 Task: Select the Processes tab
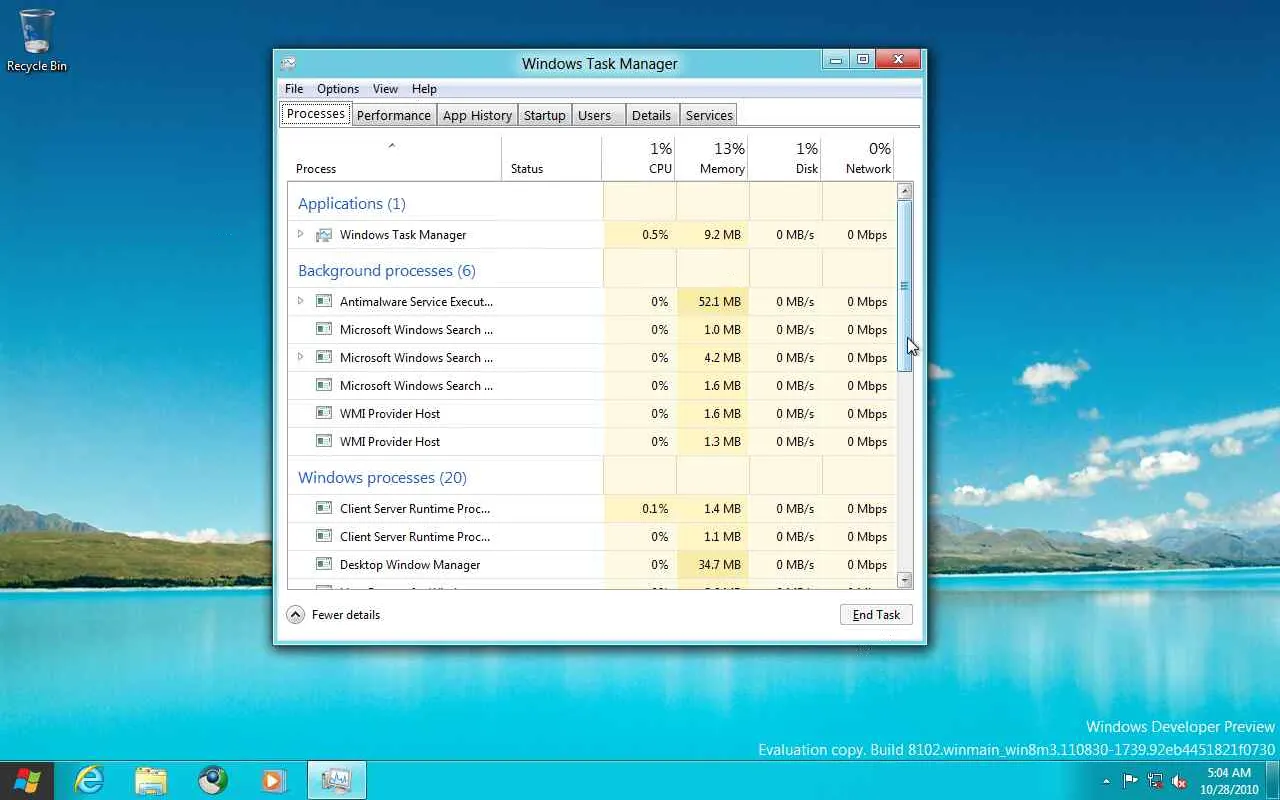pyautogui.click(x=316, y=114)
